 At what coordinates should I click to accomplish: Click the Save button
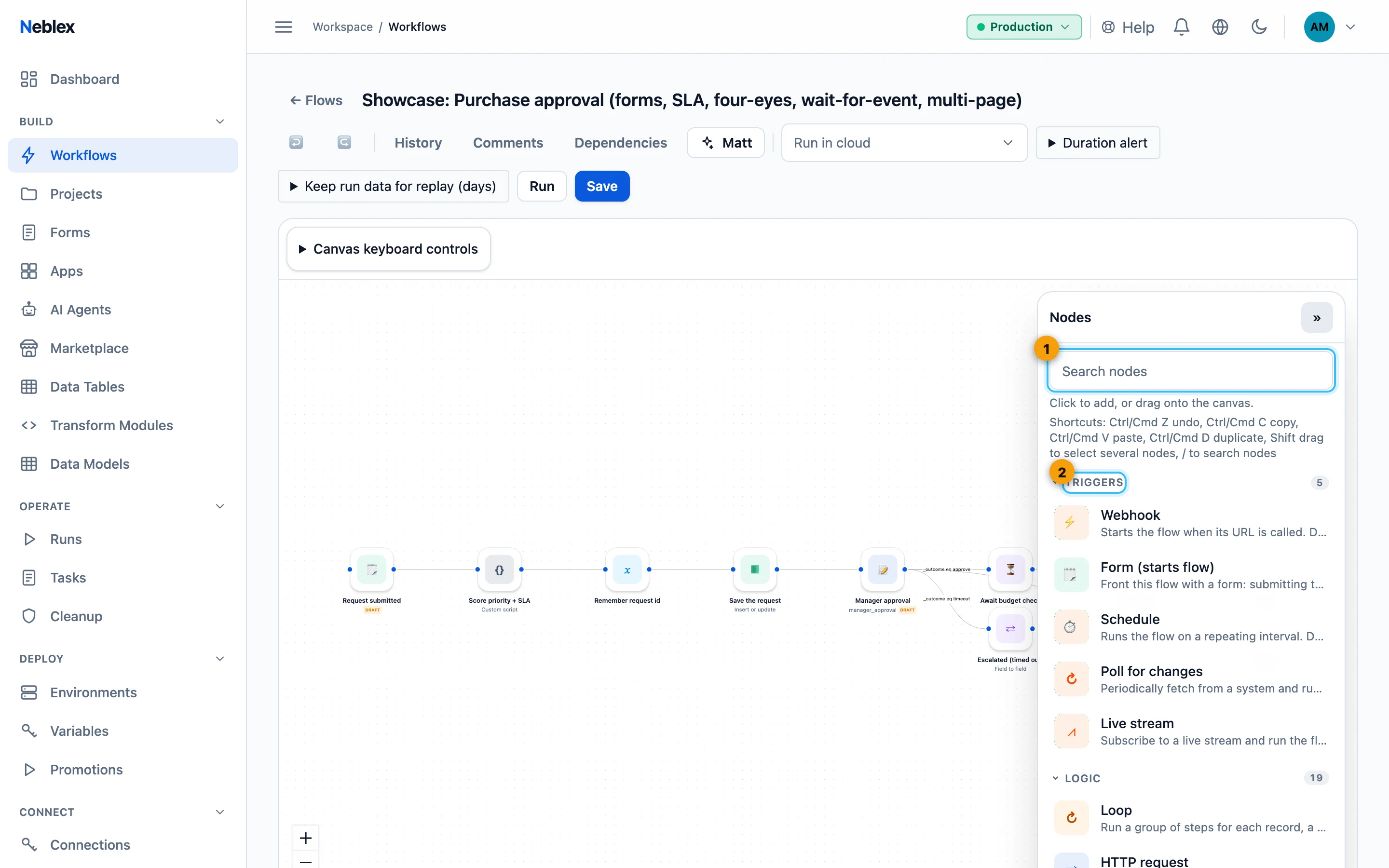[602, 186]
